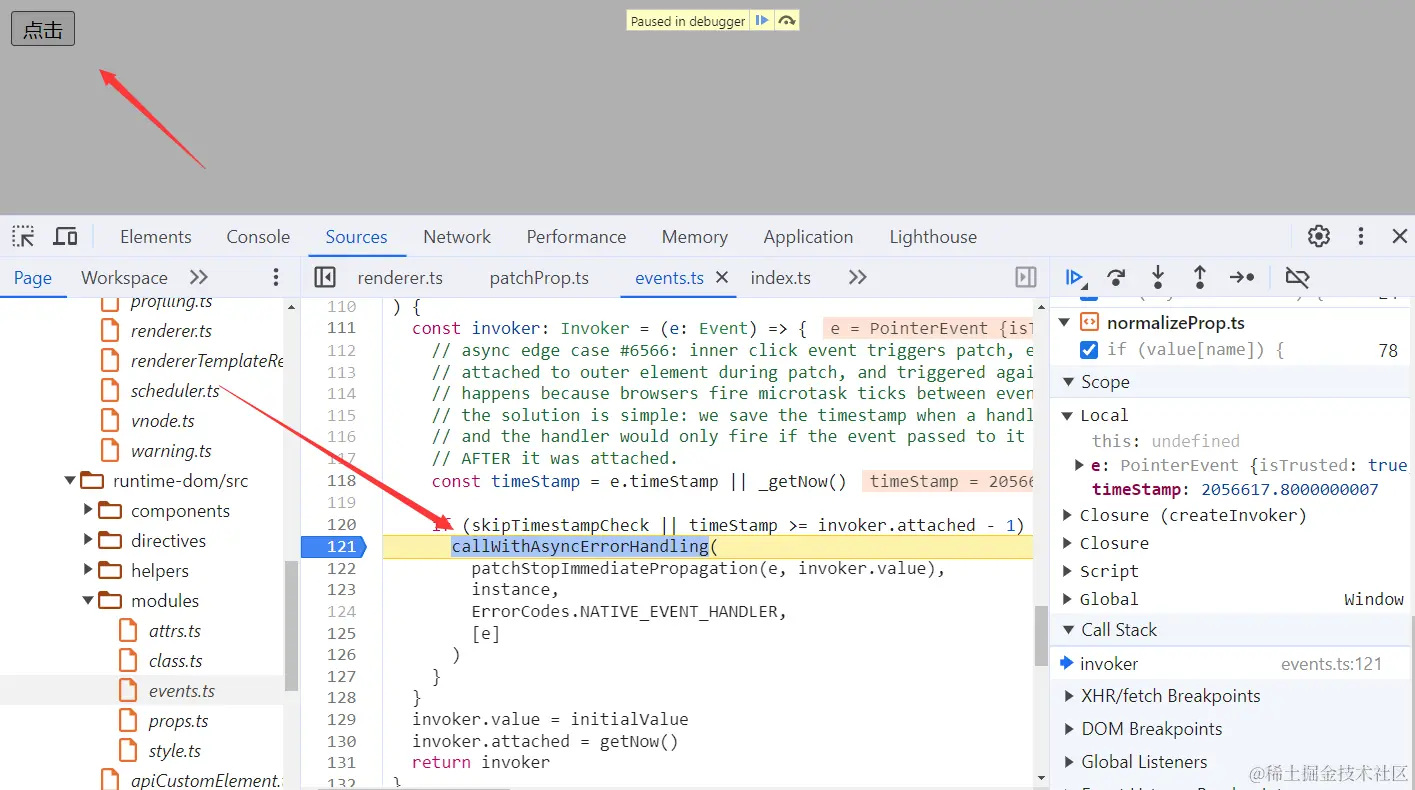Collapse the runtime-dom/src folder

pos(71,481)
